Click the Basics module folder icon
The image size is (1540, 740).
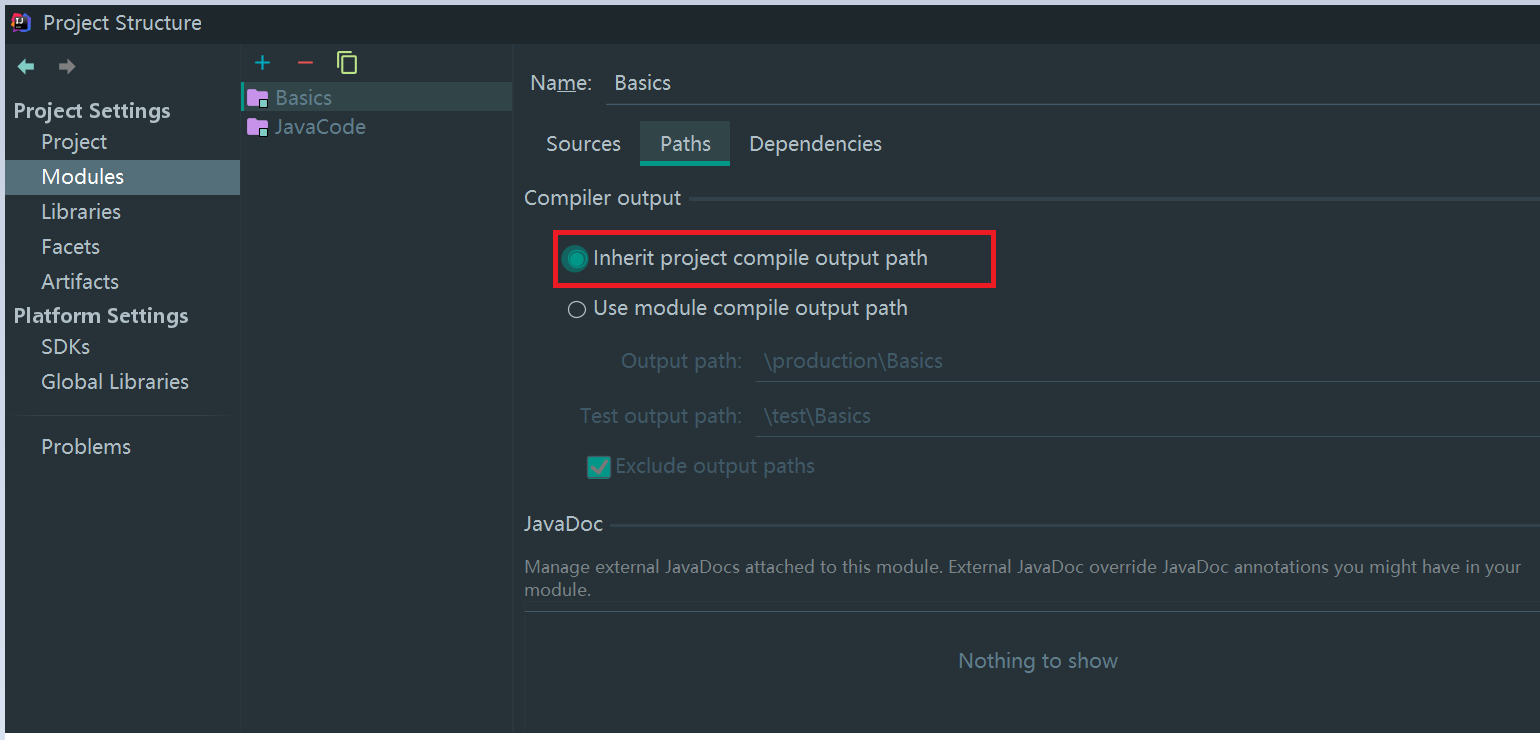coord(259,97)
